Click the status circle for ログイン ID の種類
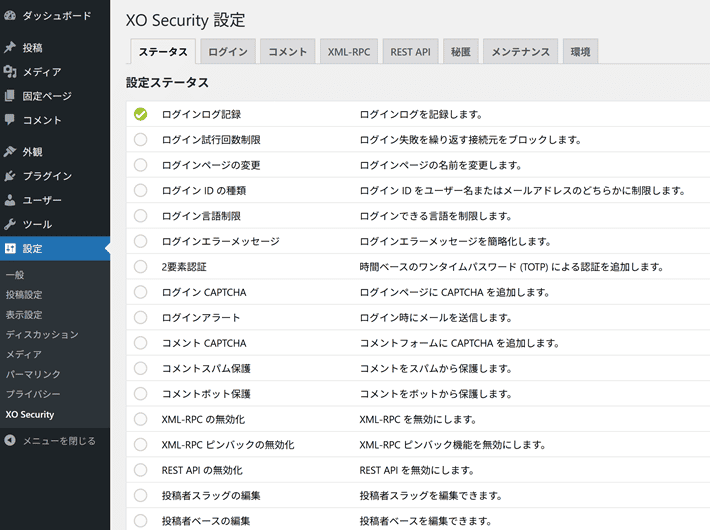Image resolution: width=710 pixels, height=530 pixels. tap(140, 190)
